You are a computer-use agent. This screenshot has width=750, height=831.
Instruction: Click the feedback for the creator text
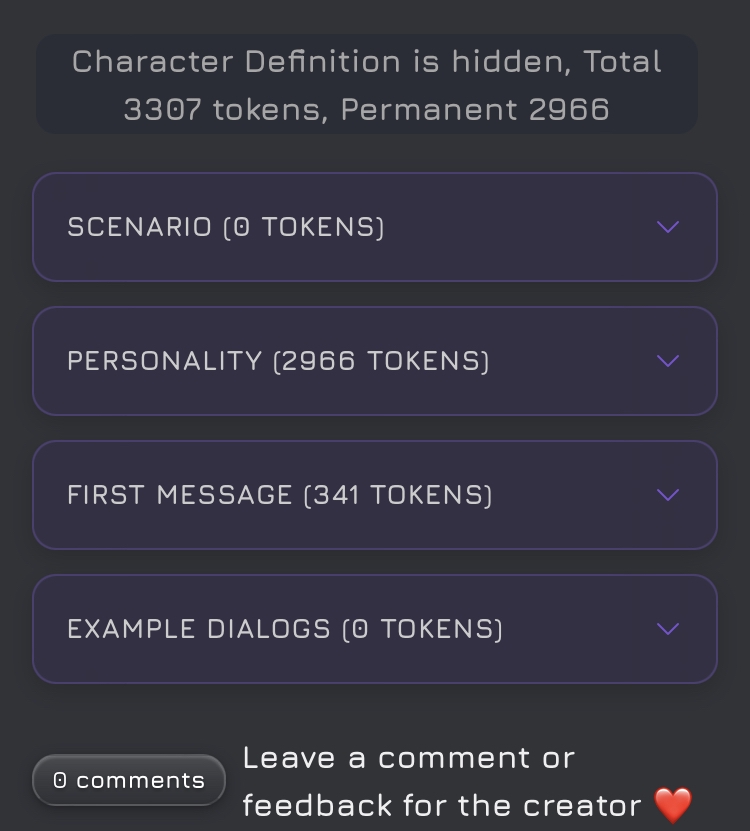click(x=442, y=805)
